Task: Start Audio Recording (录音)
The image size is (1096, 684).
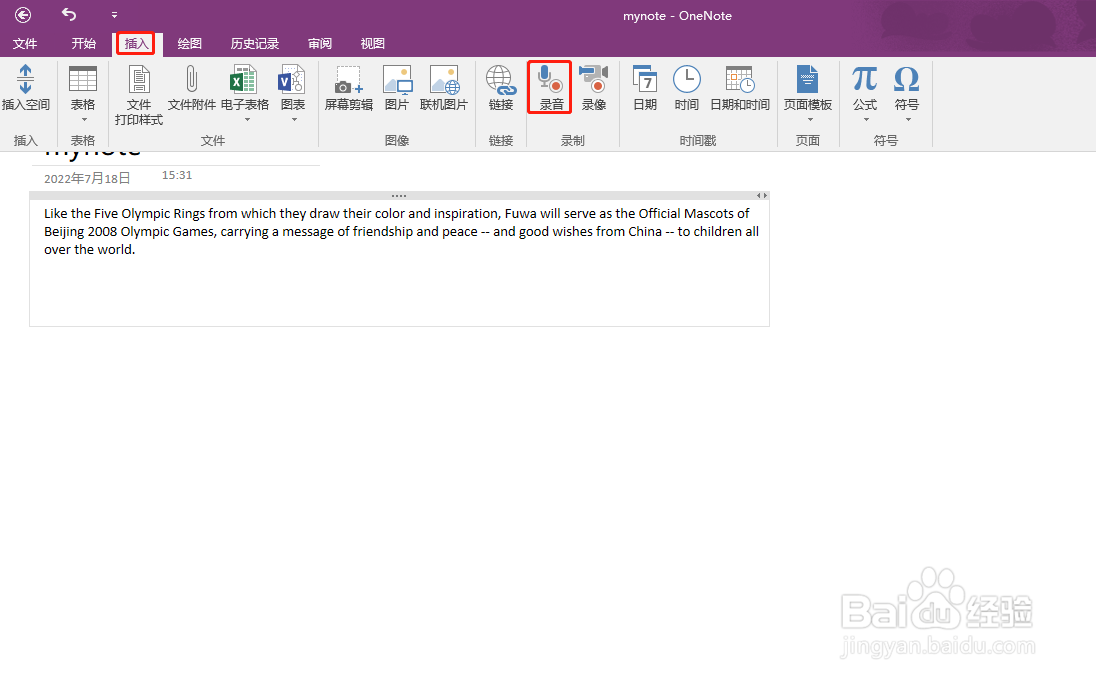Action: [x=550, y=87]
